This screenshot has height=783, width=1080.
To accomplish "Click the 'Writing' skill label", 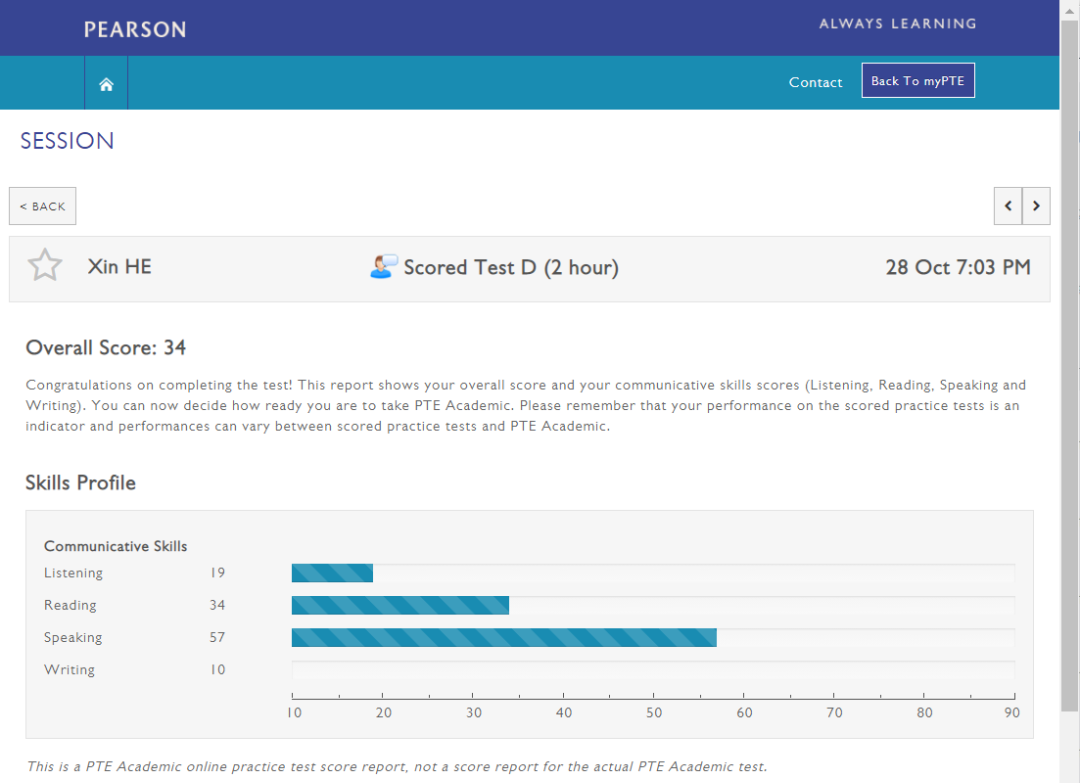I will coord(70,670).
